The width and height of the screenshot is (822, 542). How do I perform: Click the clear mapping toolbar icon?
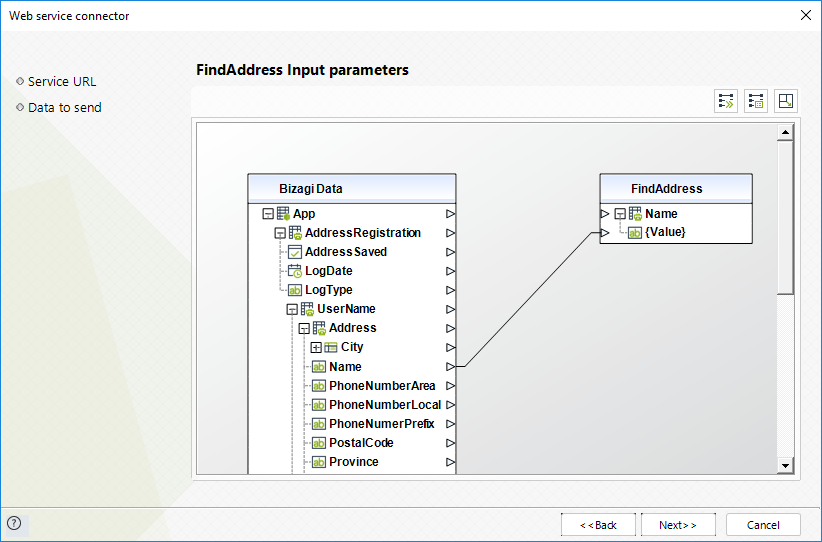(x=756, y=101)
